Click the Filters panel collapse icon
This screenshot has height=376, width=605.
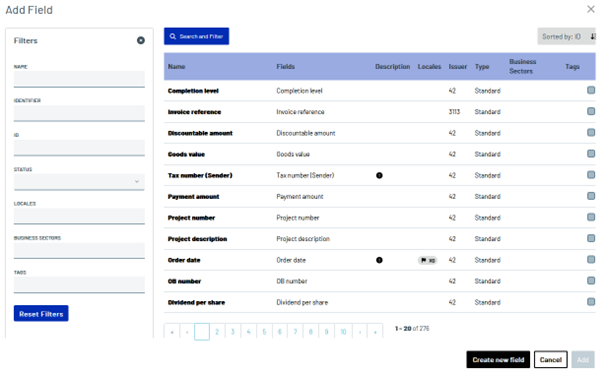pyautogui.click(x=141, y=40)
